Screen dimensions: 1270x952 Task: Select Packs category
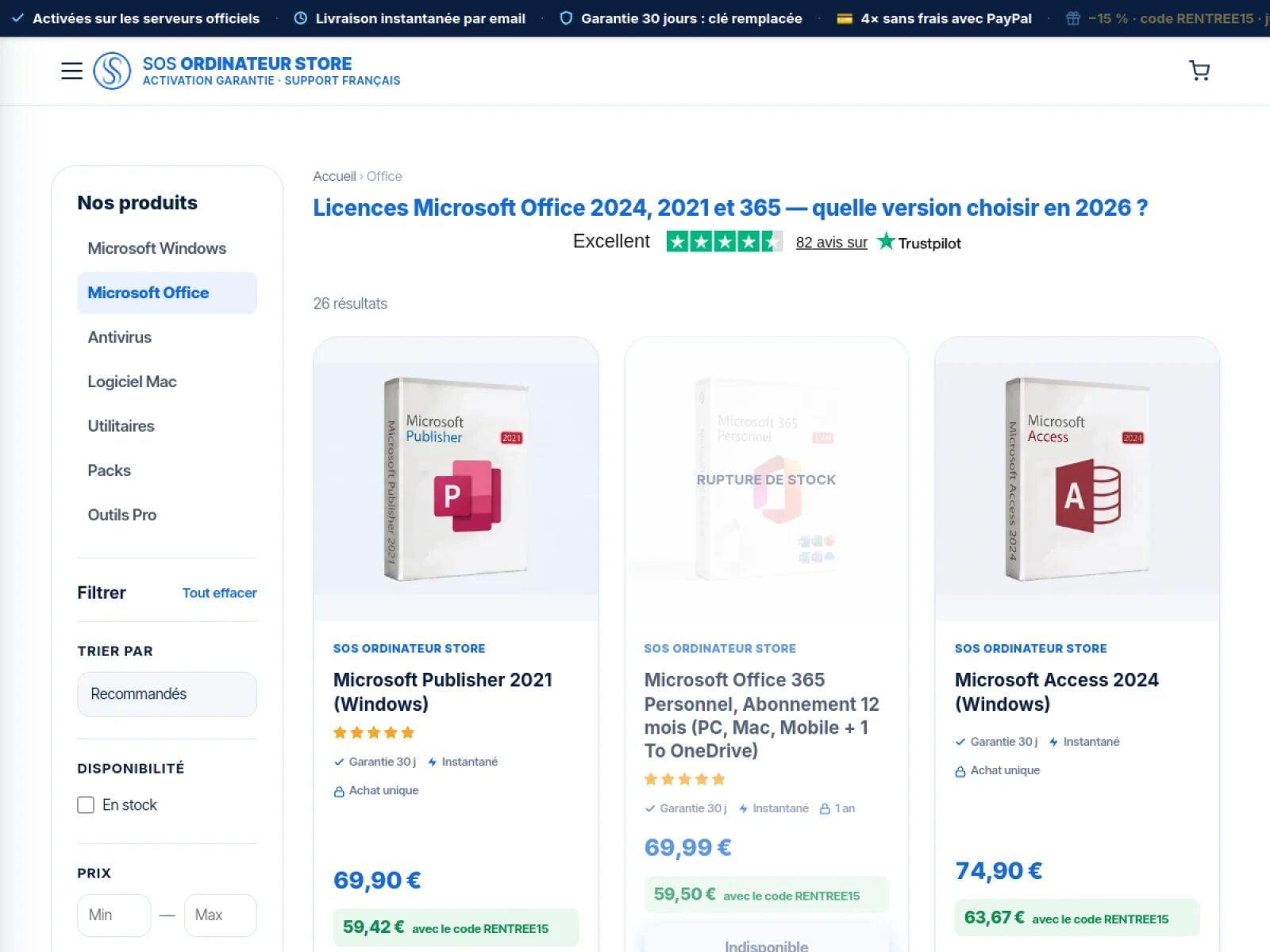tap(167, 470)
